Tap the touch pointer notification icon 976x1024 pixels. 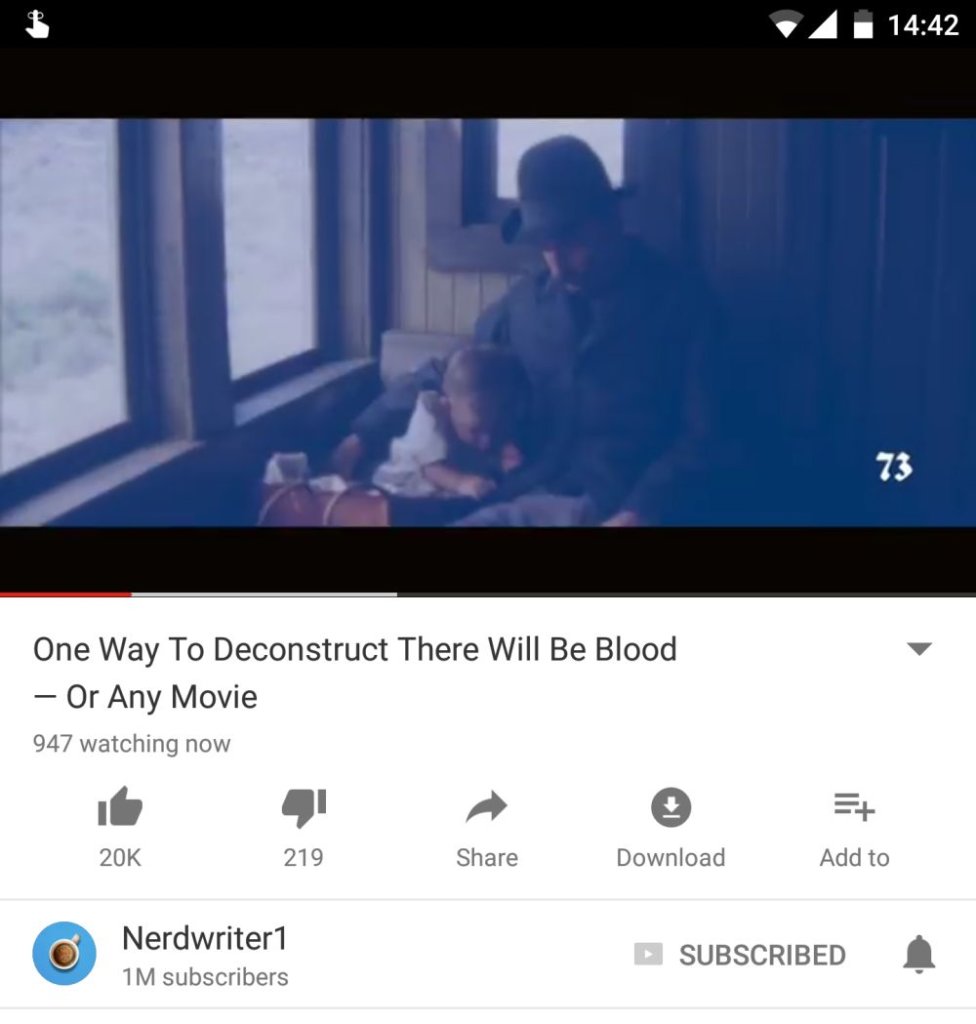tap(37, 24)
